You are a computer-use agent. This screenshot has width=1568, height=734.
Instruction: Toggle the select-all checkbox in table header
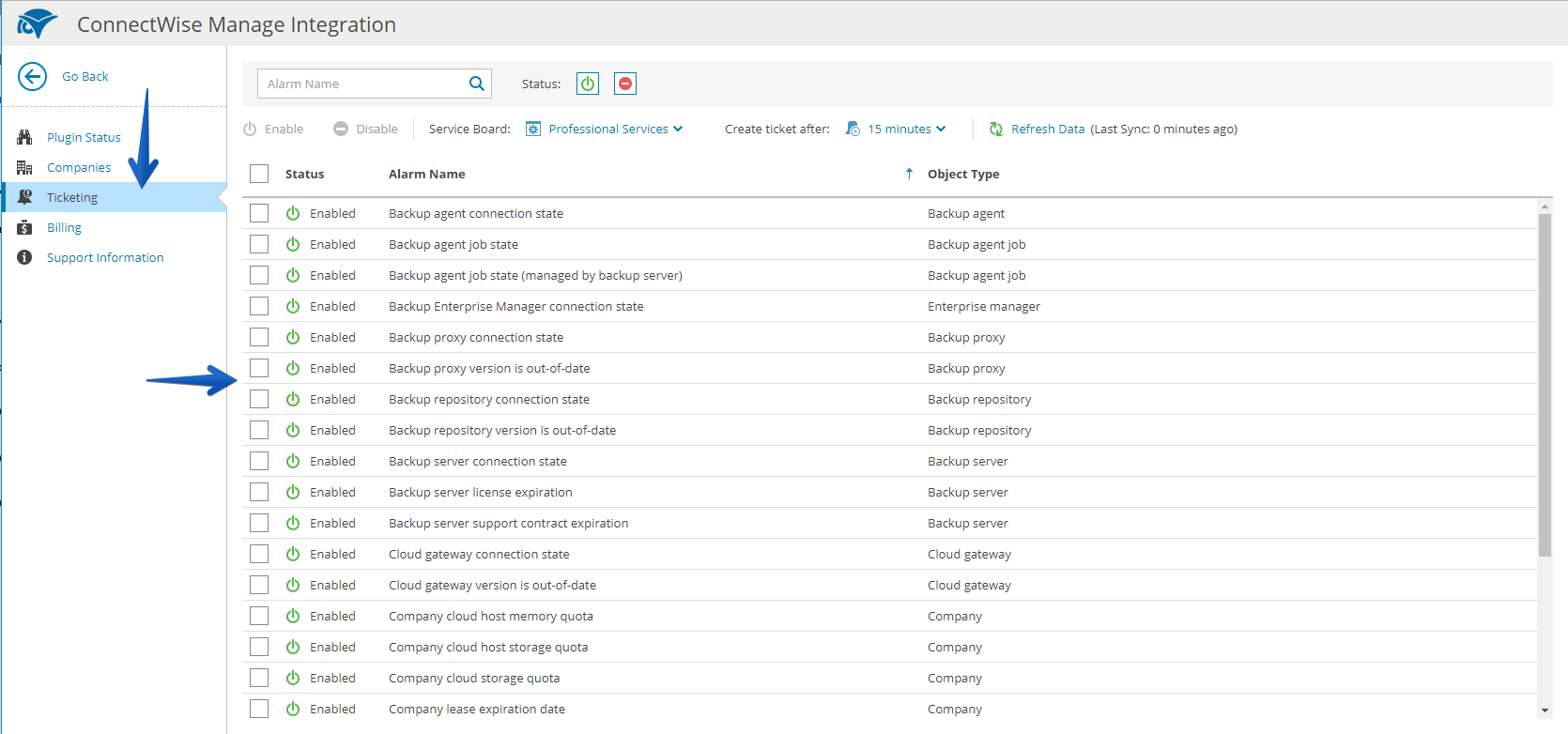(259, 174)
